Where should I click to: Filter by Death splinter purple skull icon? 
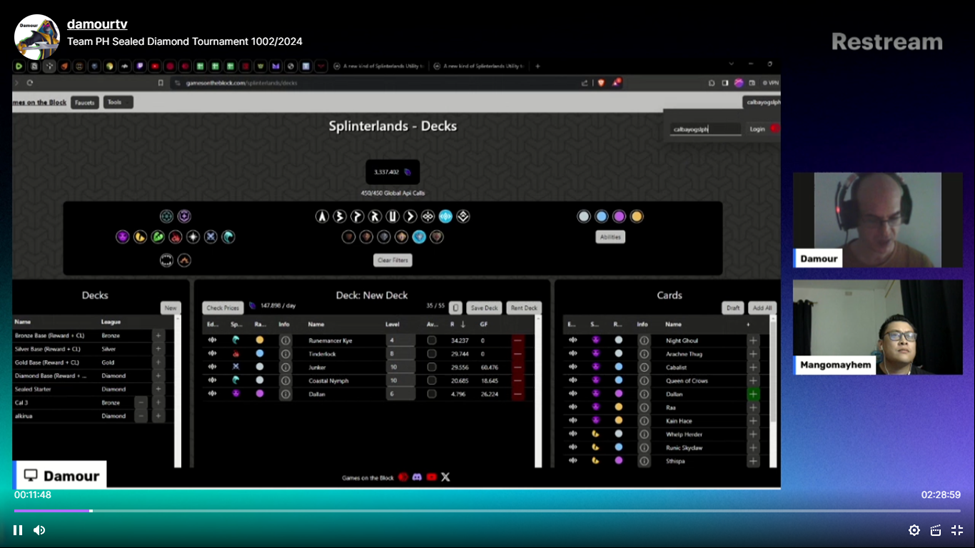tap(122, 237)
